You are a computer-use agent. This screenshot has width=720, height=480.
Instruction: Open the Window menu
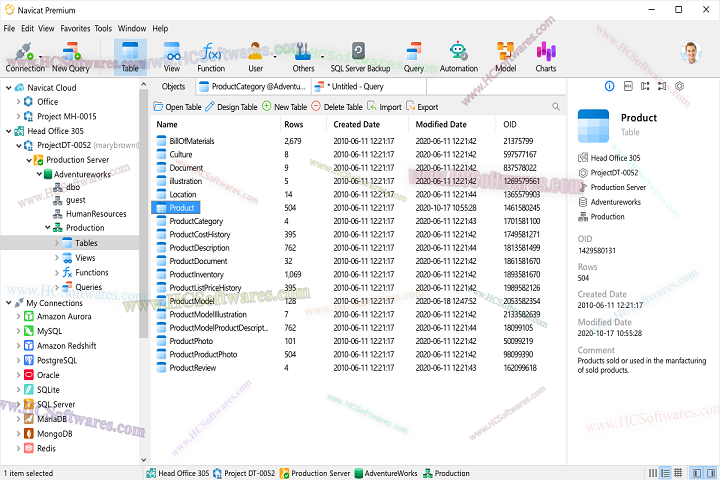[x=132, y=28]
